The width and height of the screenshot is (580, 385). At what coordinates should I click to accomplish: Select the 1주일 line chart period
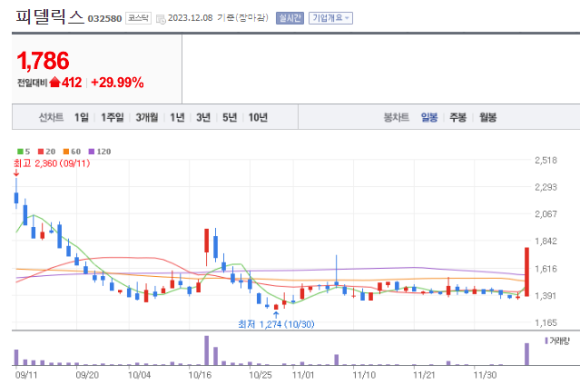click(x=112, y=118)
